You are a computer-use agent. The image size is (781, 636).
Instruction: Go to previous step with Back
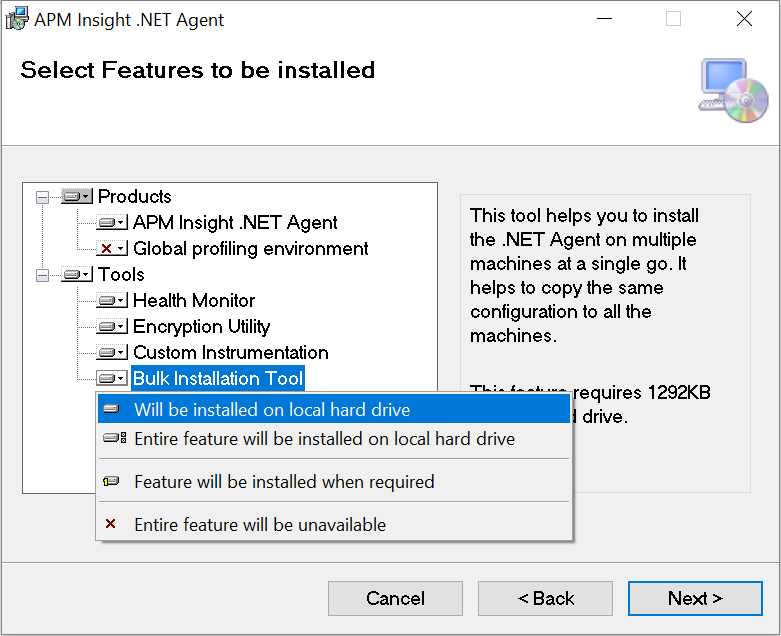(x=545, y=599)
